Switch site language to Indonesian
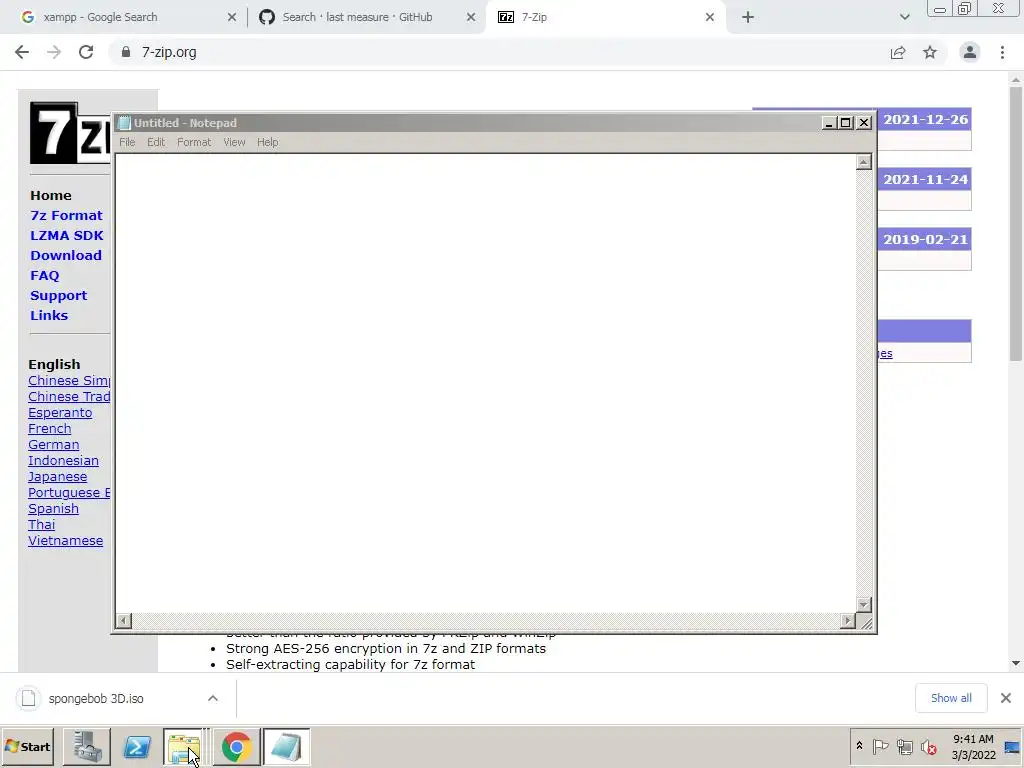The height and width of the screenshot is (768, 1024). [x=63, y=460]
